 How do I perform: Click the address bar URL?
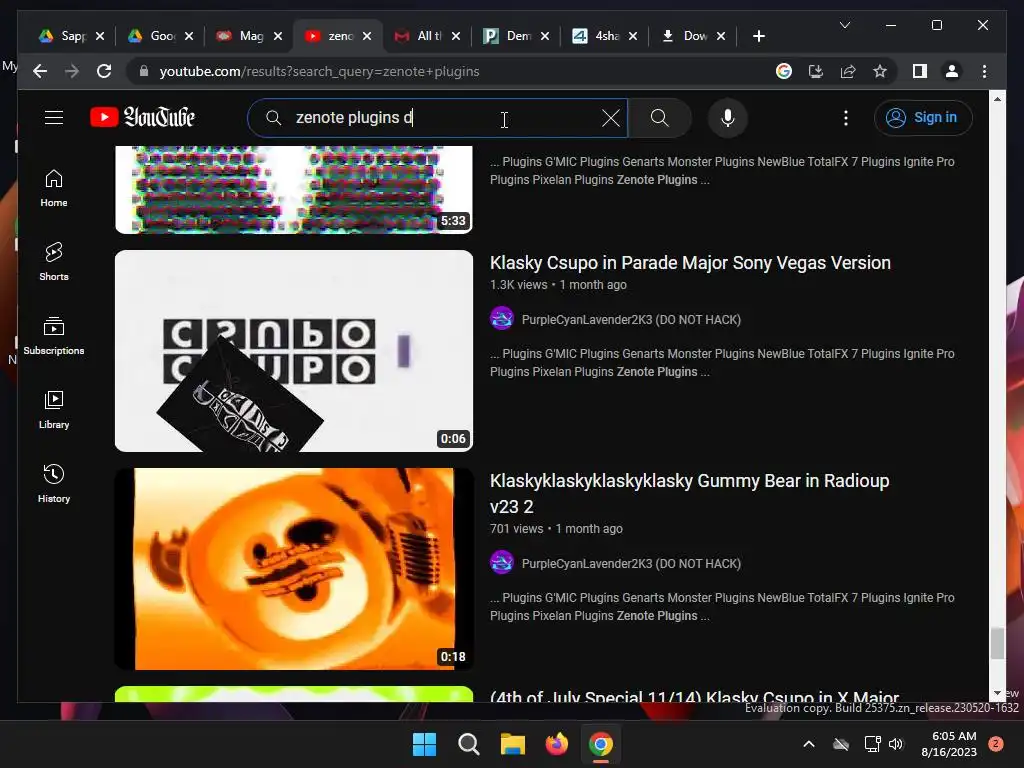(319, 71)
